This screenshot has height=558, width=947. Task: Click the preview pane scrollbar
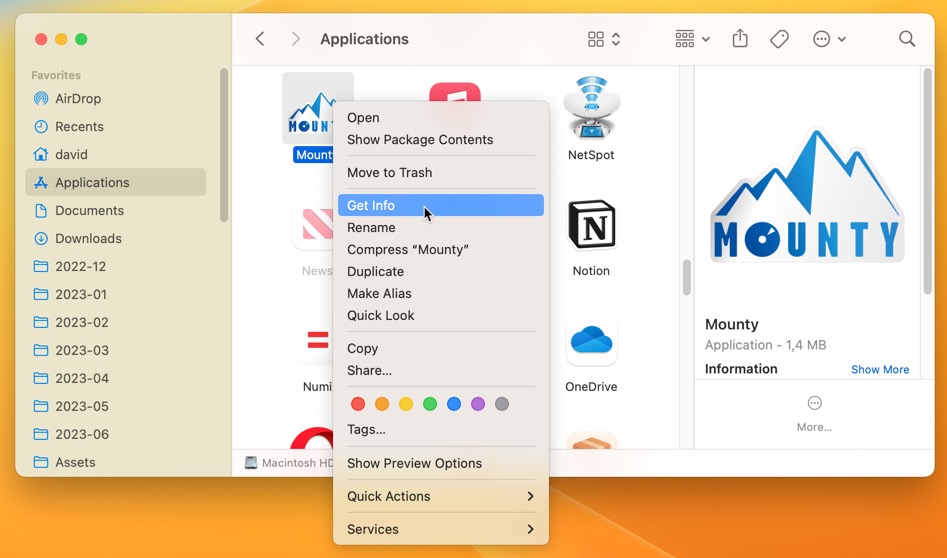(928, 181)
